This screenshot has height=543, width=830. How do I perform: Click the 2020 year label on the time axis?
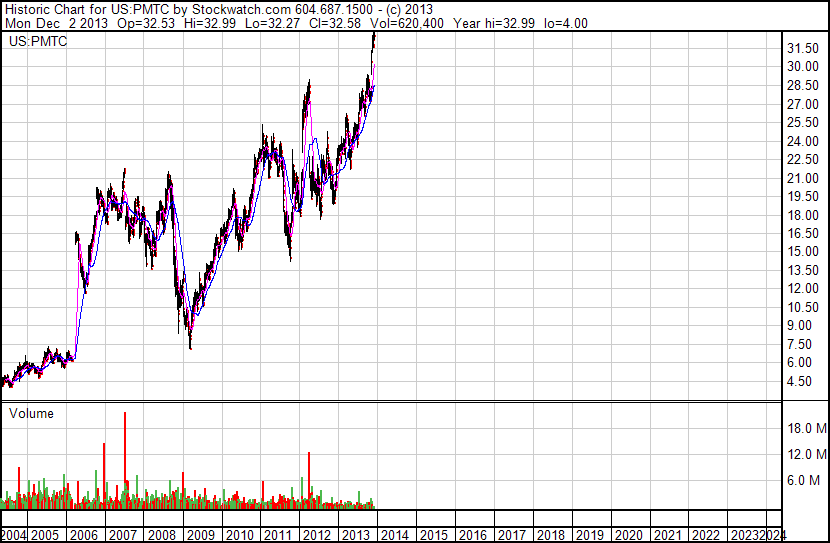(628, 535)
